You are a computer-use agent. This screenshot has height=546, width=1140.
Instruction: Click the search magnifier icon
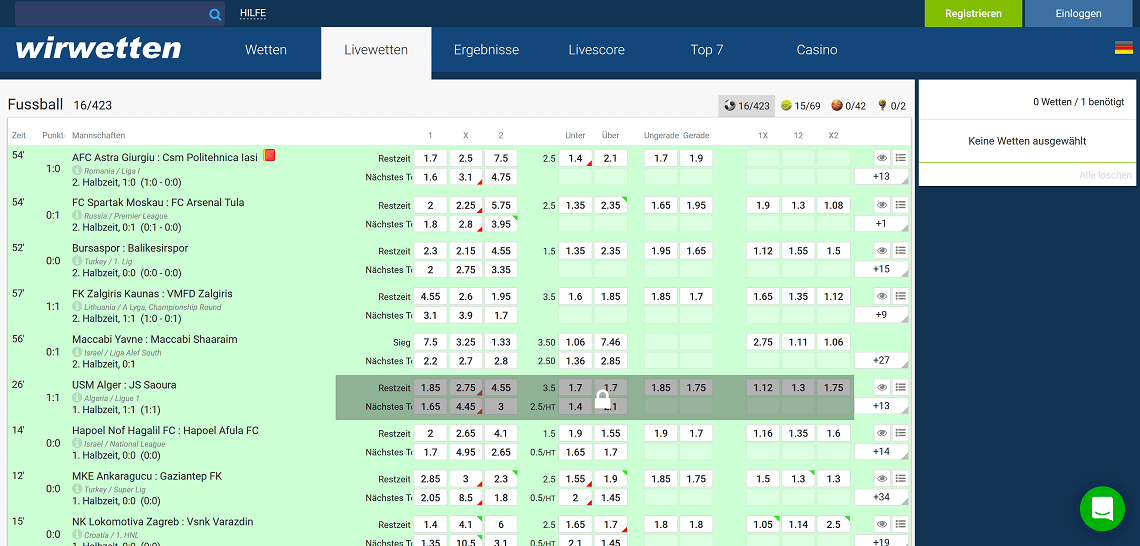(x=215, y=14)
